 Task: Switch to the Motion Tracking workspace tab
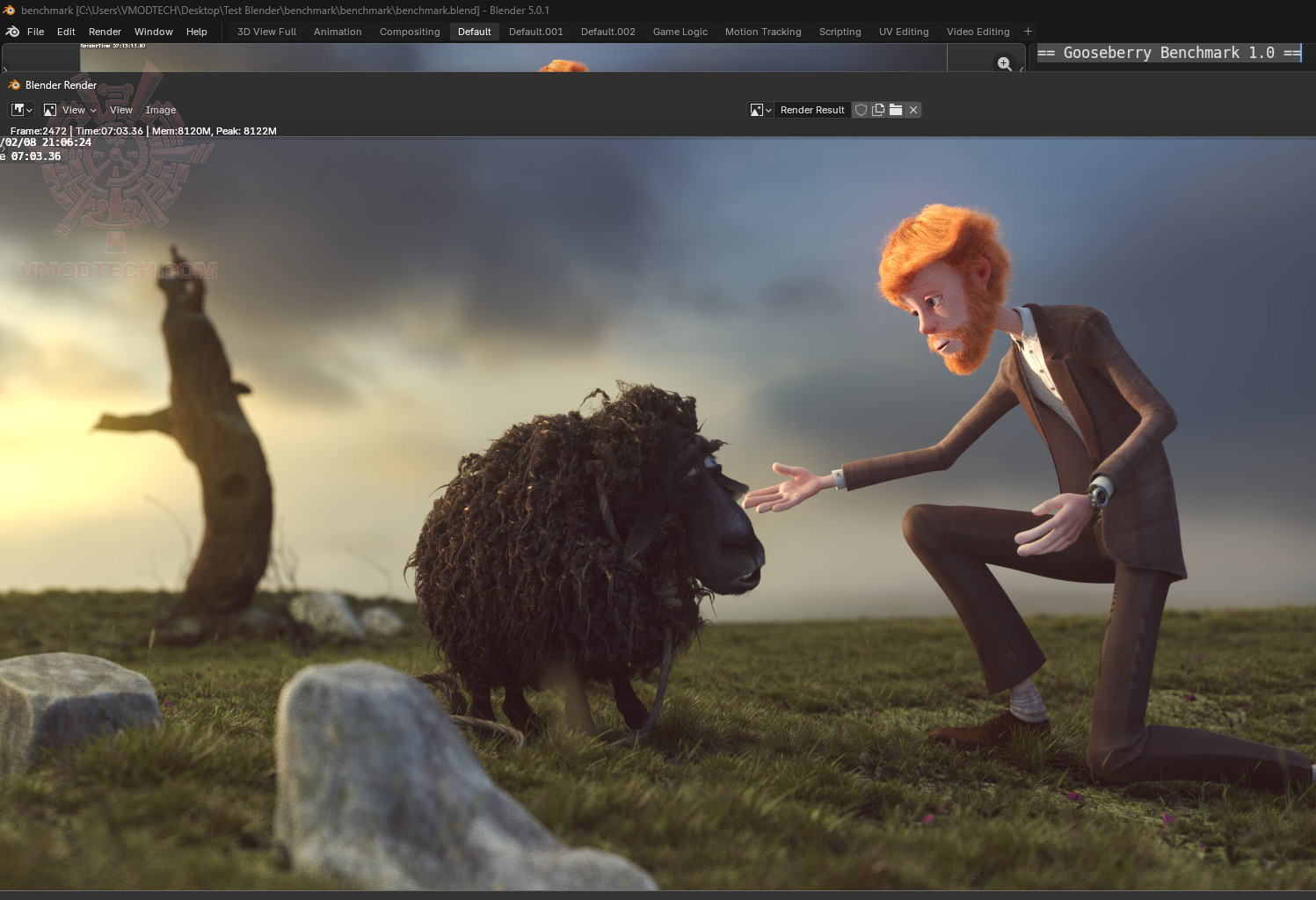pyautogui.click(x=763, y=32)
